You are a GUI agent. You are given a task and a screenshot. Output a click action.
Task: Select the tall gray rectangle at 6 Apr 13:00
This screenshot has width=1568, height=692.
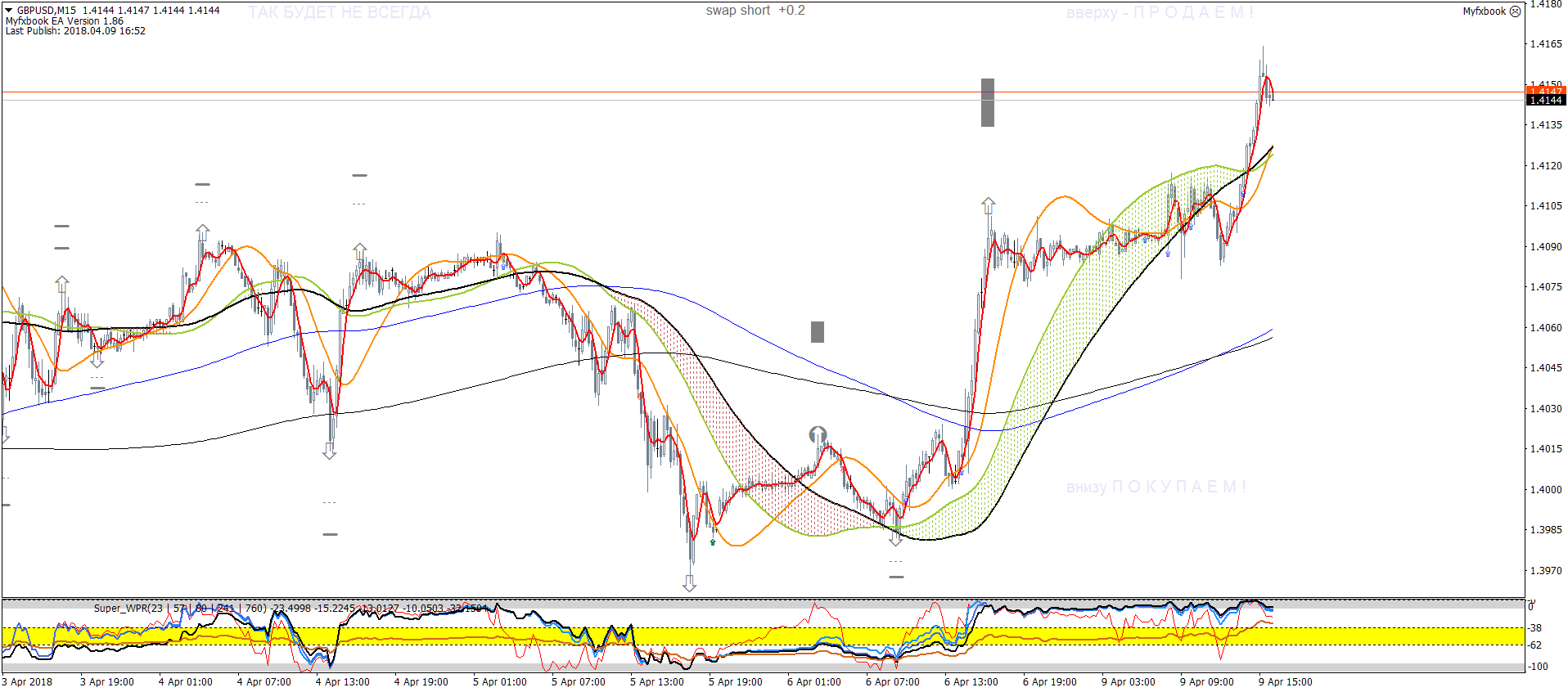[988, 102]
